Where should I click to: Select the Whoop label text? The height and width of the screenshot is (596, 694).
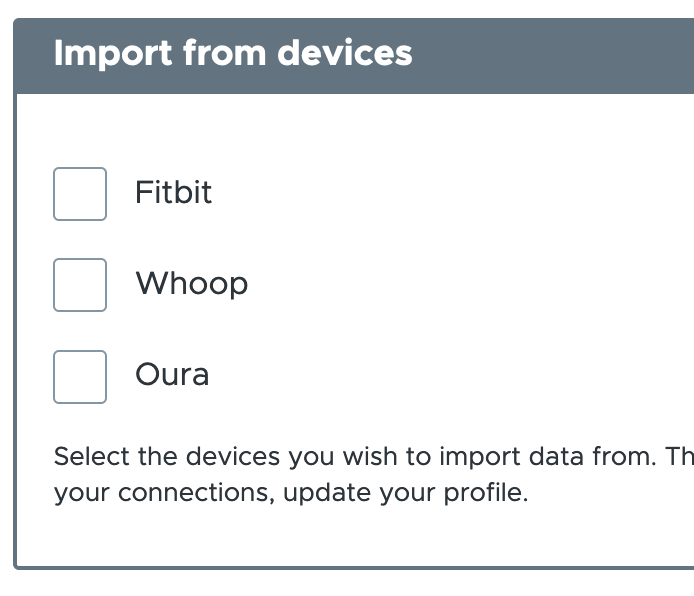pos(192,284)
